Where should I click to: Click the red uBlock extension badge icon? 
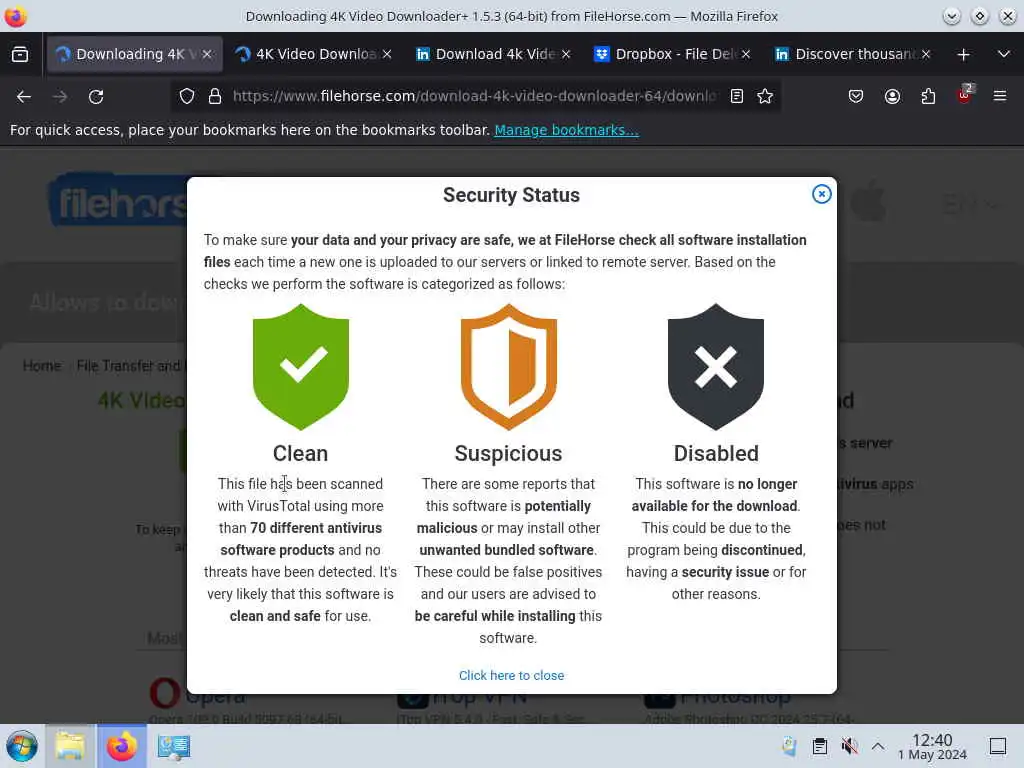click(964, 95)
